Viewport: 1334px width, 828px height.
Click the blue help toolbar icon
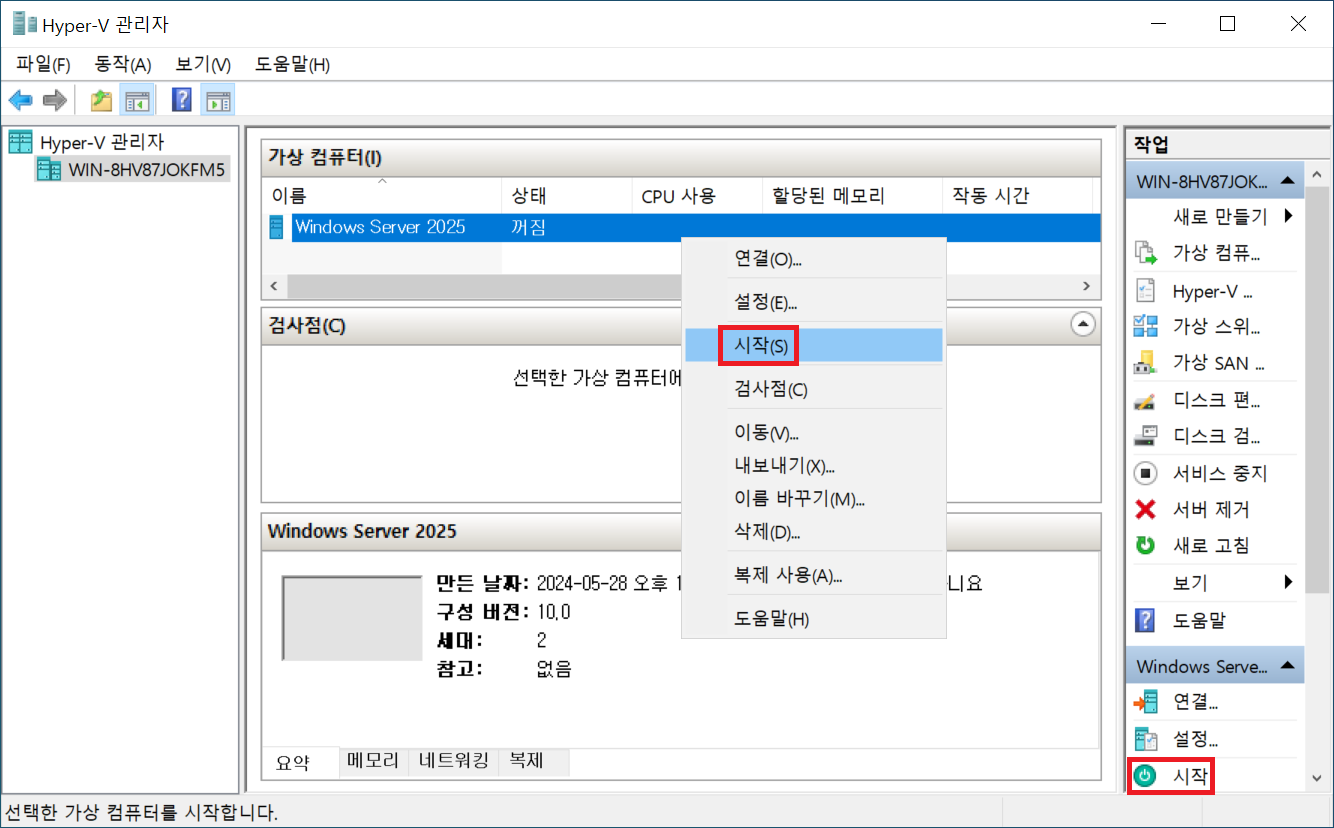pos(182,100)
